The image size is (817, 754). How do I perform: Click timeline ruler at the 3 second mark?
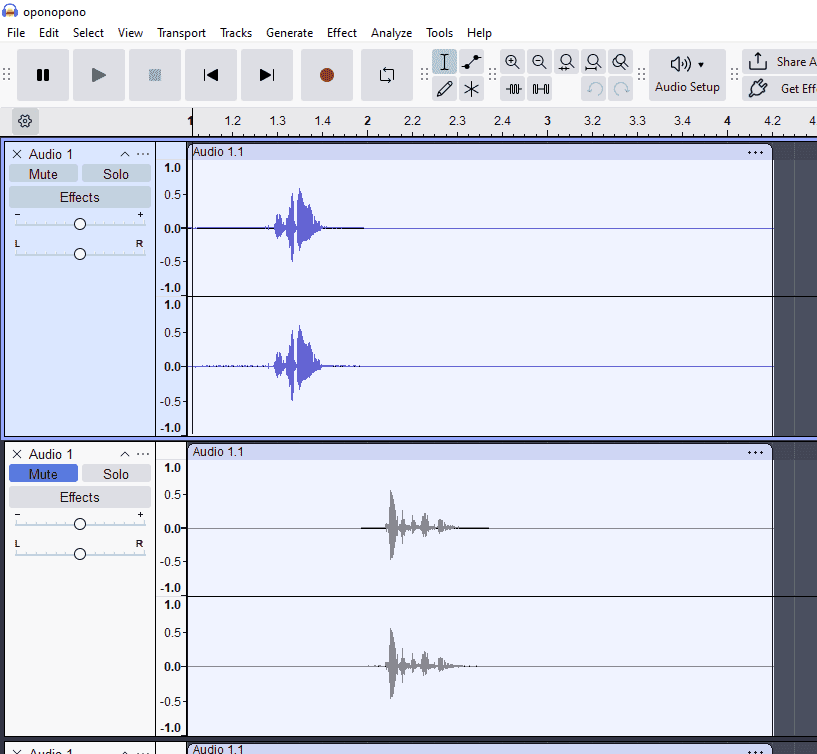547,121
